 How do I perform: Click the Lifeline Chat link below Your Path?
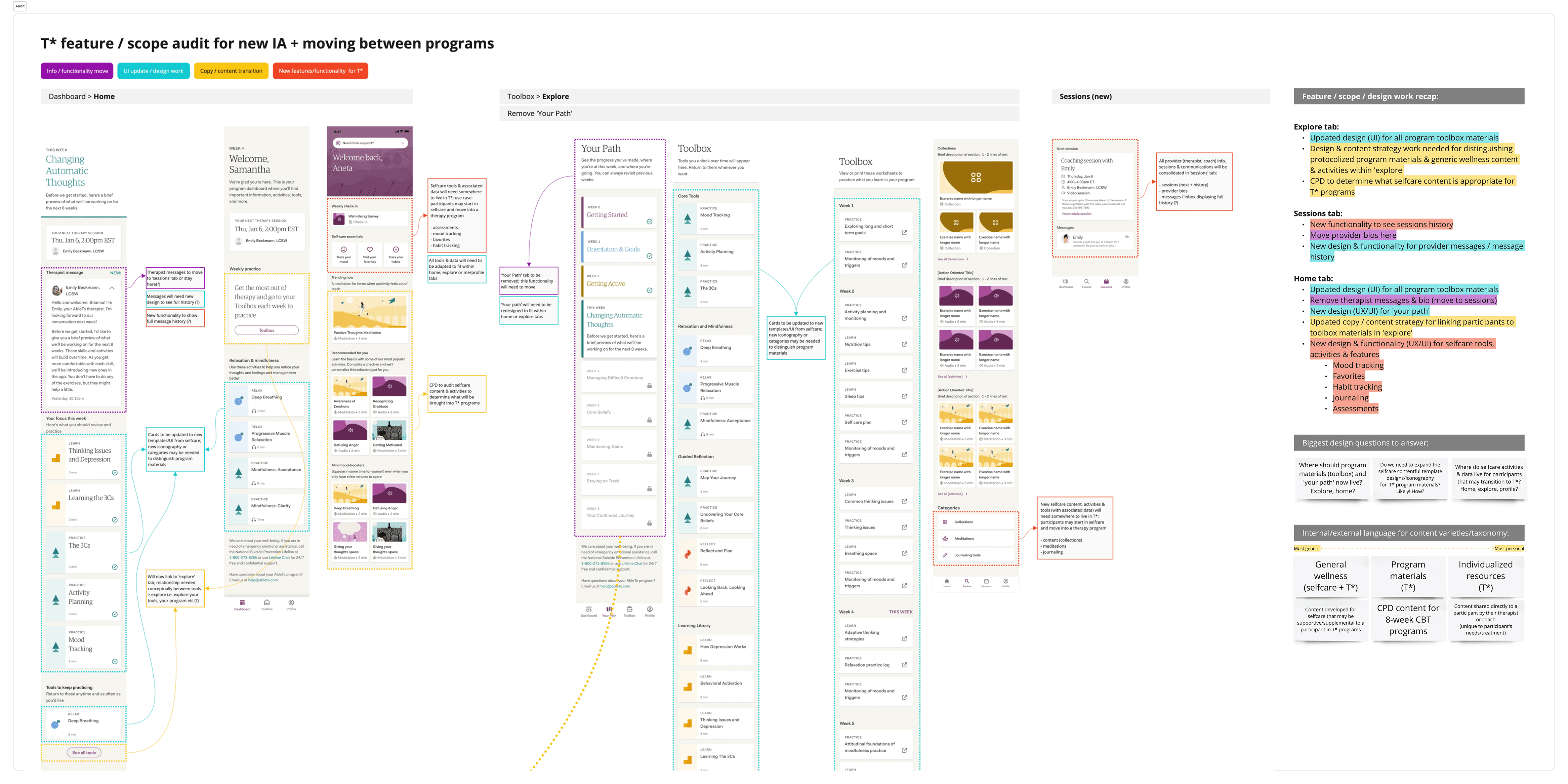(x=632, y=563)
